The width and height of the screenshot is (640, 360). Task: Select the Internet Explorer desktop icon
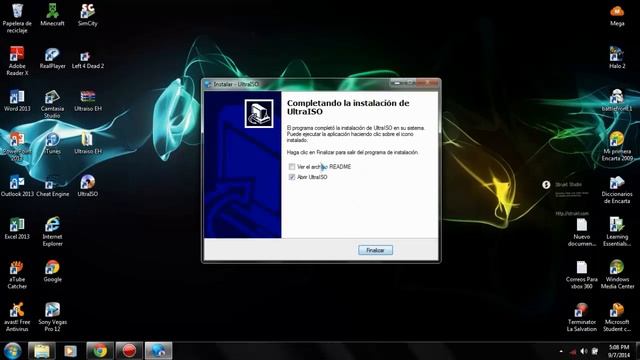[x=52, y=232]
